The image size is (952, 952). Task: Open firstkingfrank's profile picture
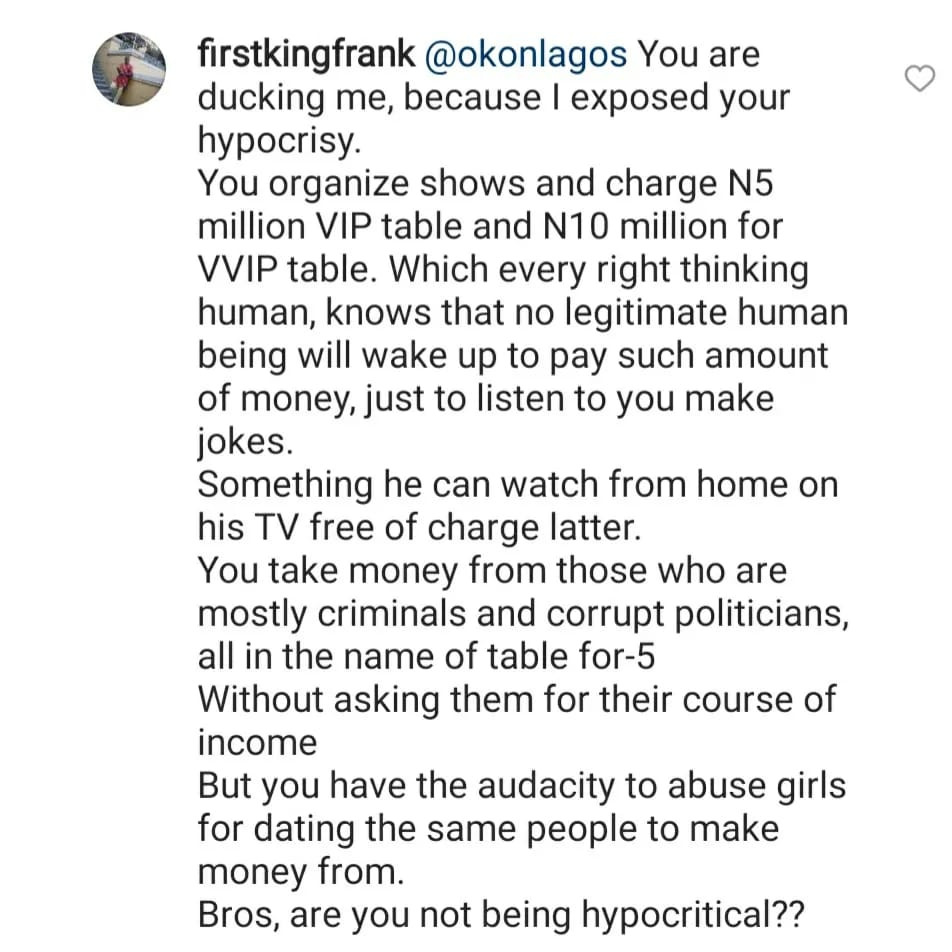[x=129, y=69]
